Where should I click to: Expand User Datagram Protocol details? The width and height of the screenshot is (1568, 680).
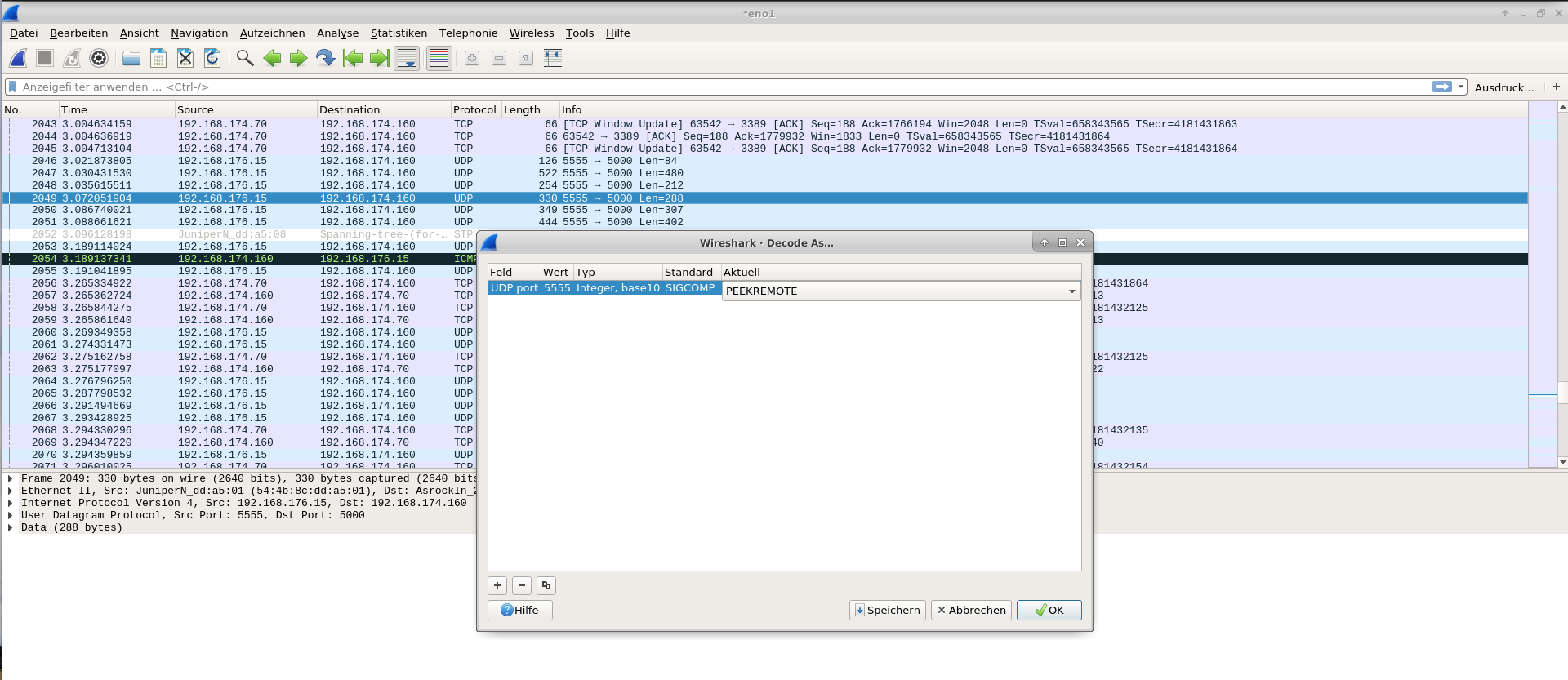pyautogui.click(x=10, y=516)
